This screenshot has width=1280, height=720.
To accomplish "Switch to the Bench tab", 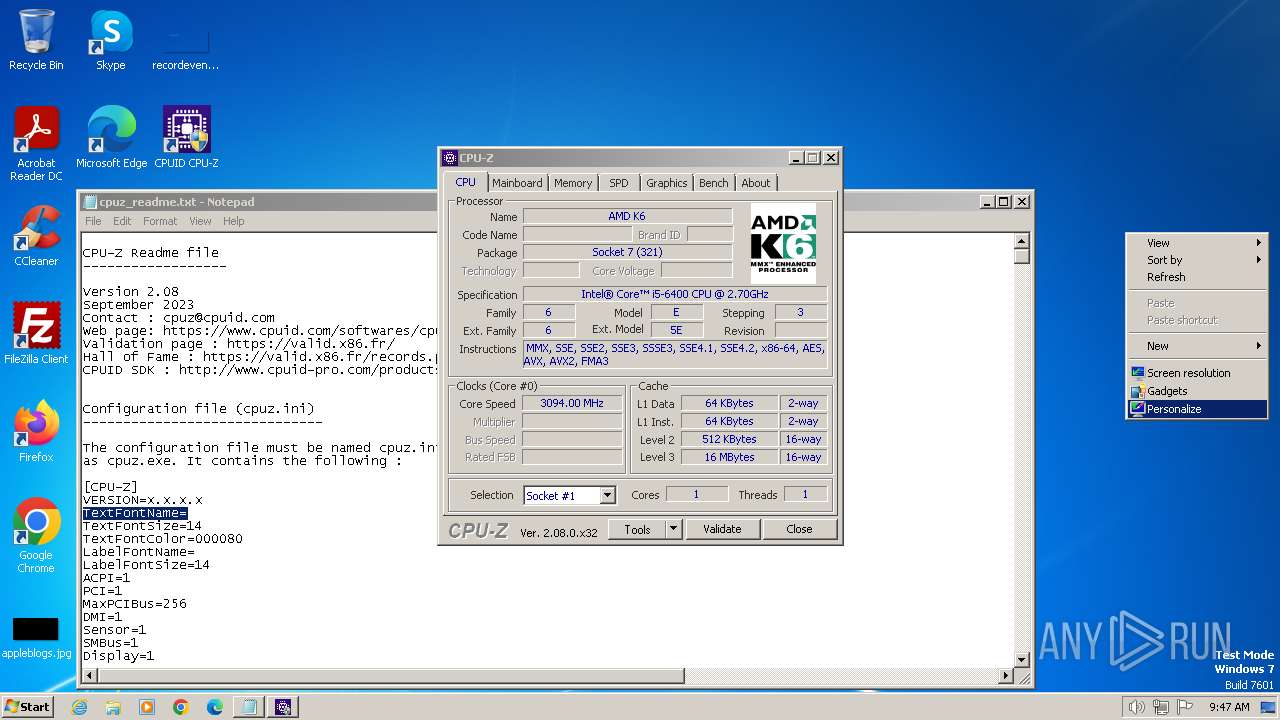I will [714, 183].
